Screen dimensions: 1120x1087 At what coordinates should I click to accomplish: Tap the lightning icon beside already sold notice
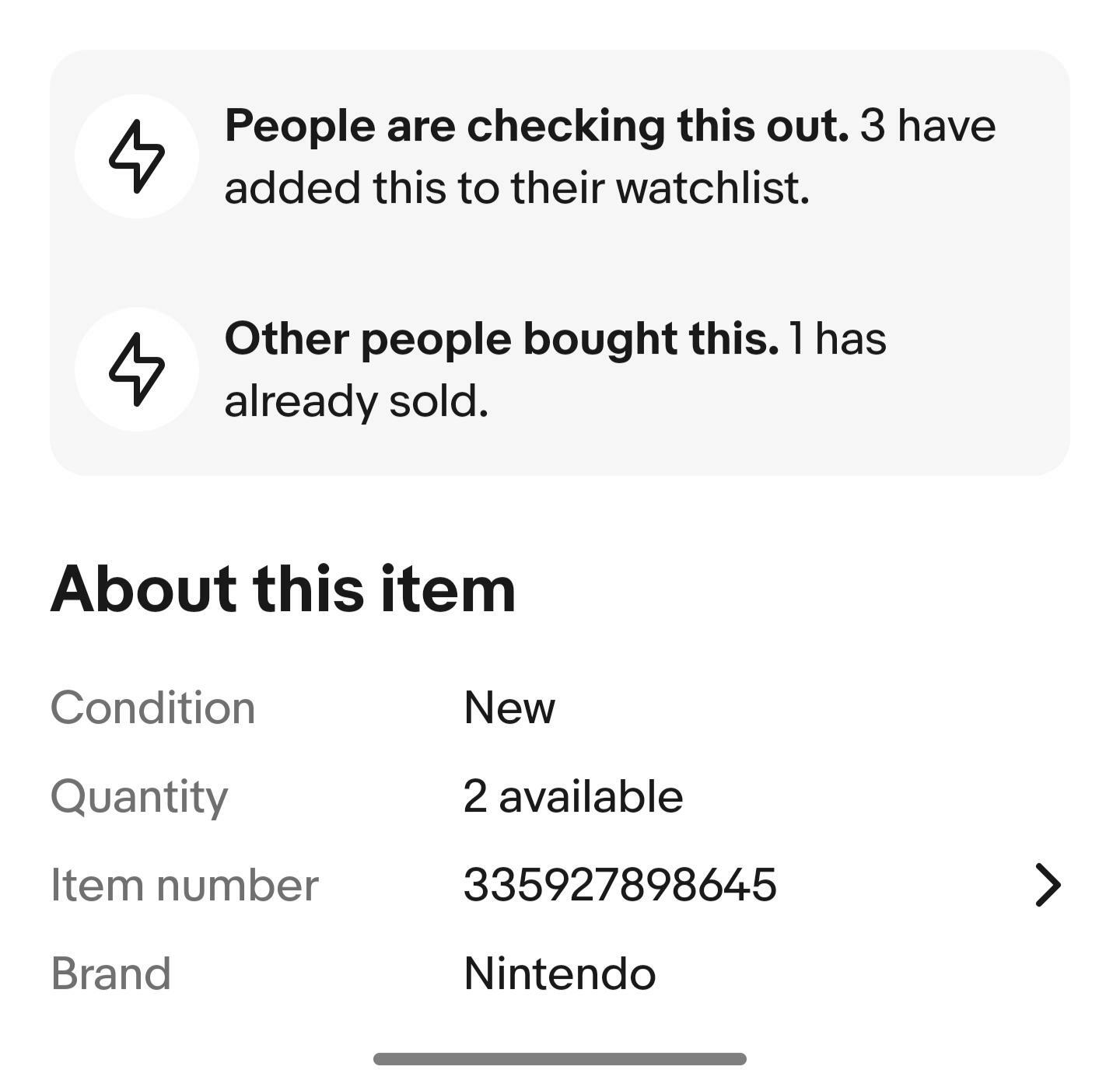point(137,369)
